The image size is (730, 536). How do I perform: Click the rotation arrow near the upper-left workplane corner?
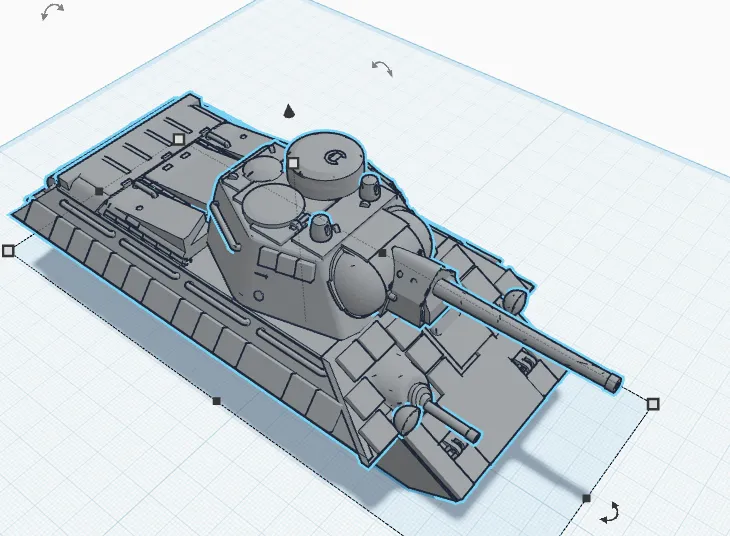click(x=52, y=11)
